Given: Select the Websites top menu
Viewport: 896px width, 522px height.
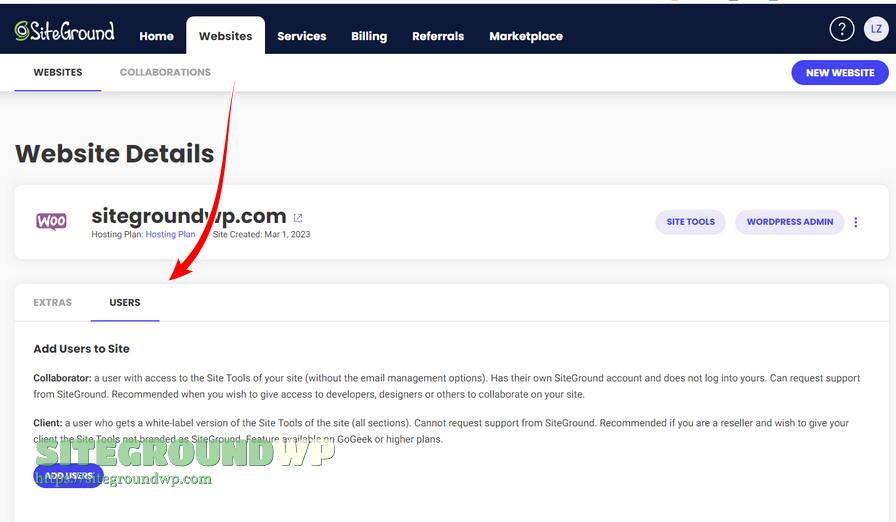Looking at the screenshot, I should (225, 36).
